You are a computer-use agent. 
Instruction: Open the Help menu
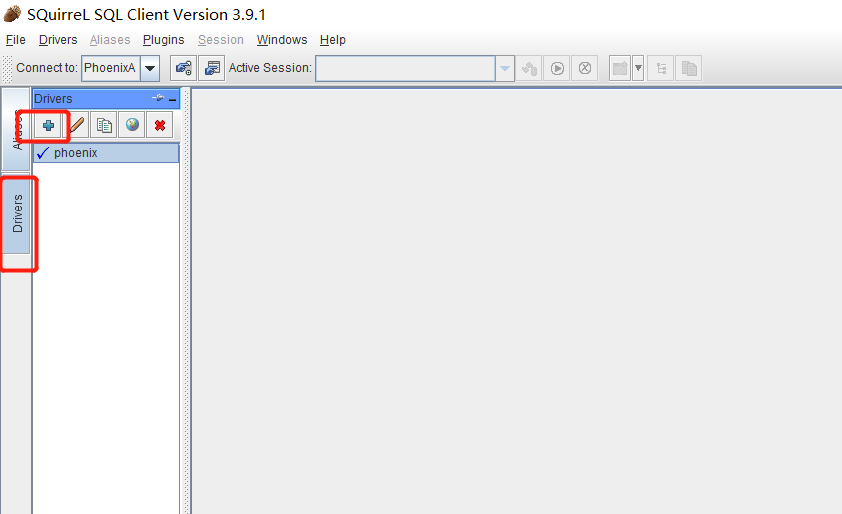pos(332,40)
